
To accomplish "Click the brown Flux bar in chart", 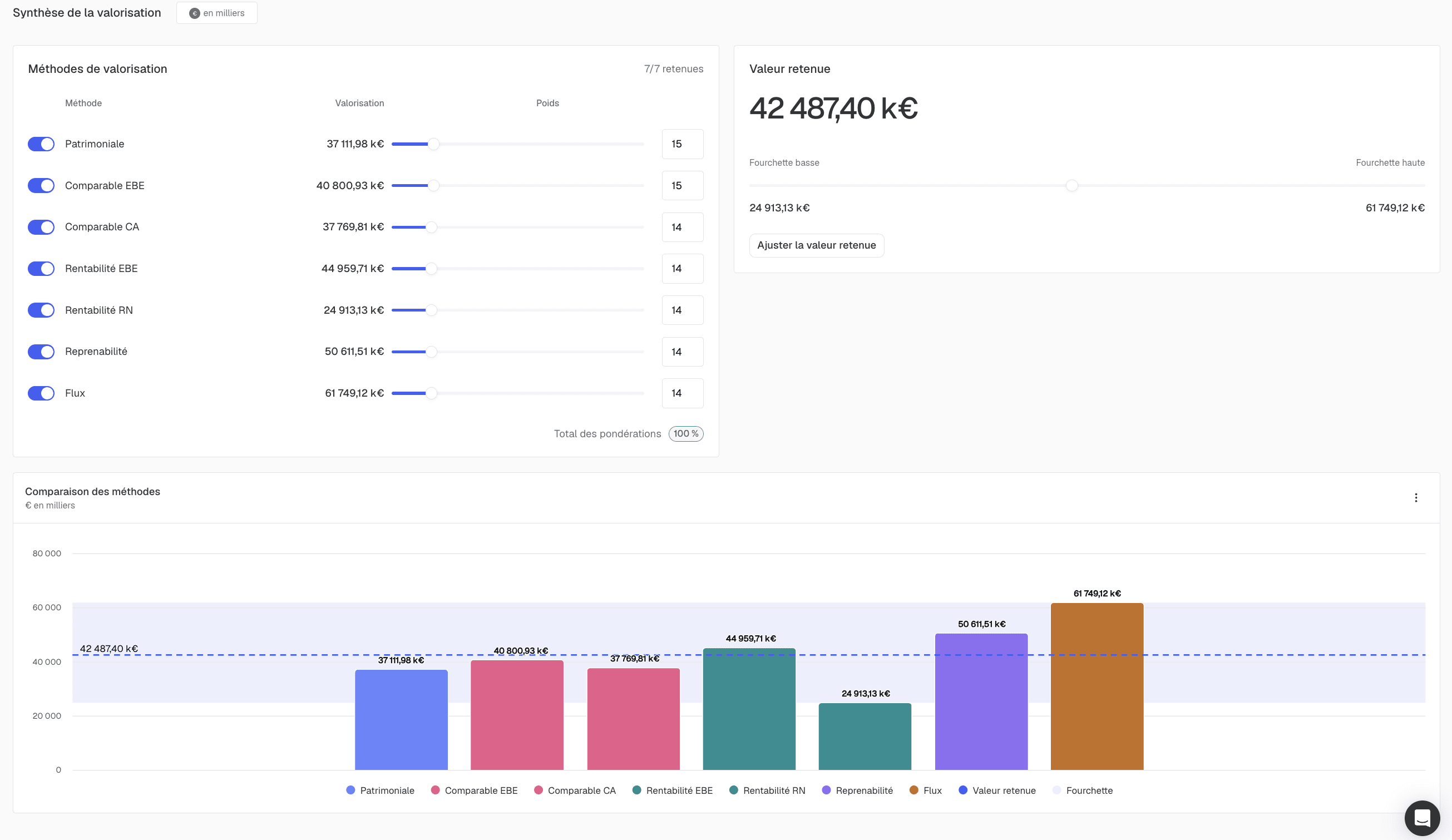I will pos(1097,686).
